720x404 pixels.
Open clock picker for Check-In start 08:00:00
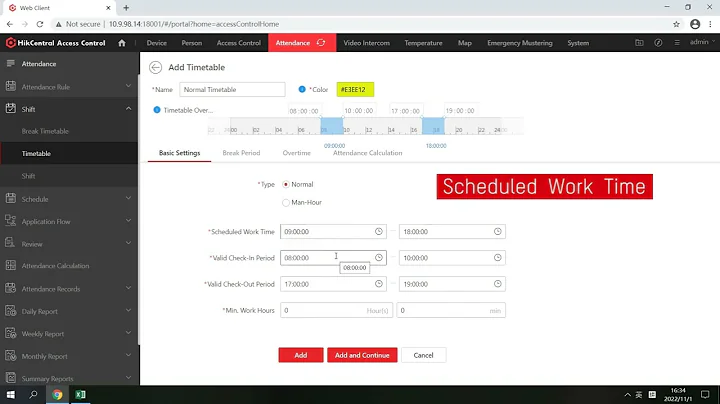tap(378, 258)
